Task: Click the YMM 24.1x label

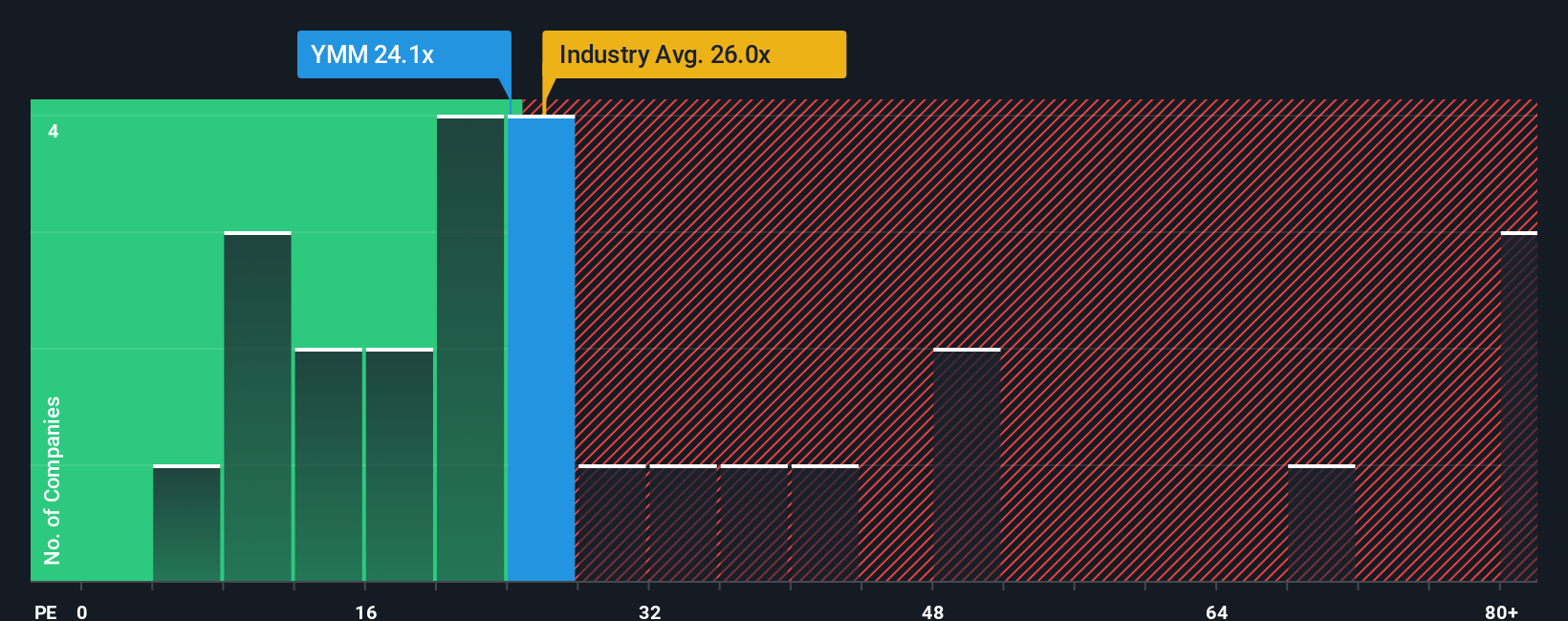Action: [x=403, y=54]
